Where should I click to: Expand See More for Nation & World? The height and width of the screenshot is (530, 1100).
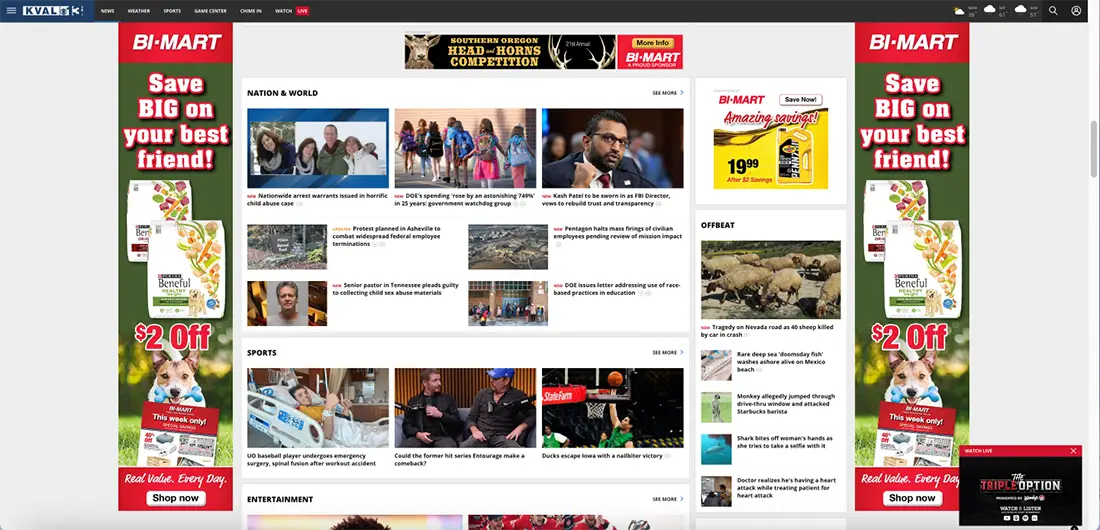click(668, 93)
